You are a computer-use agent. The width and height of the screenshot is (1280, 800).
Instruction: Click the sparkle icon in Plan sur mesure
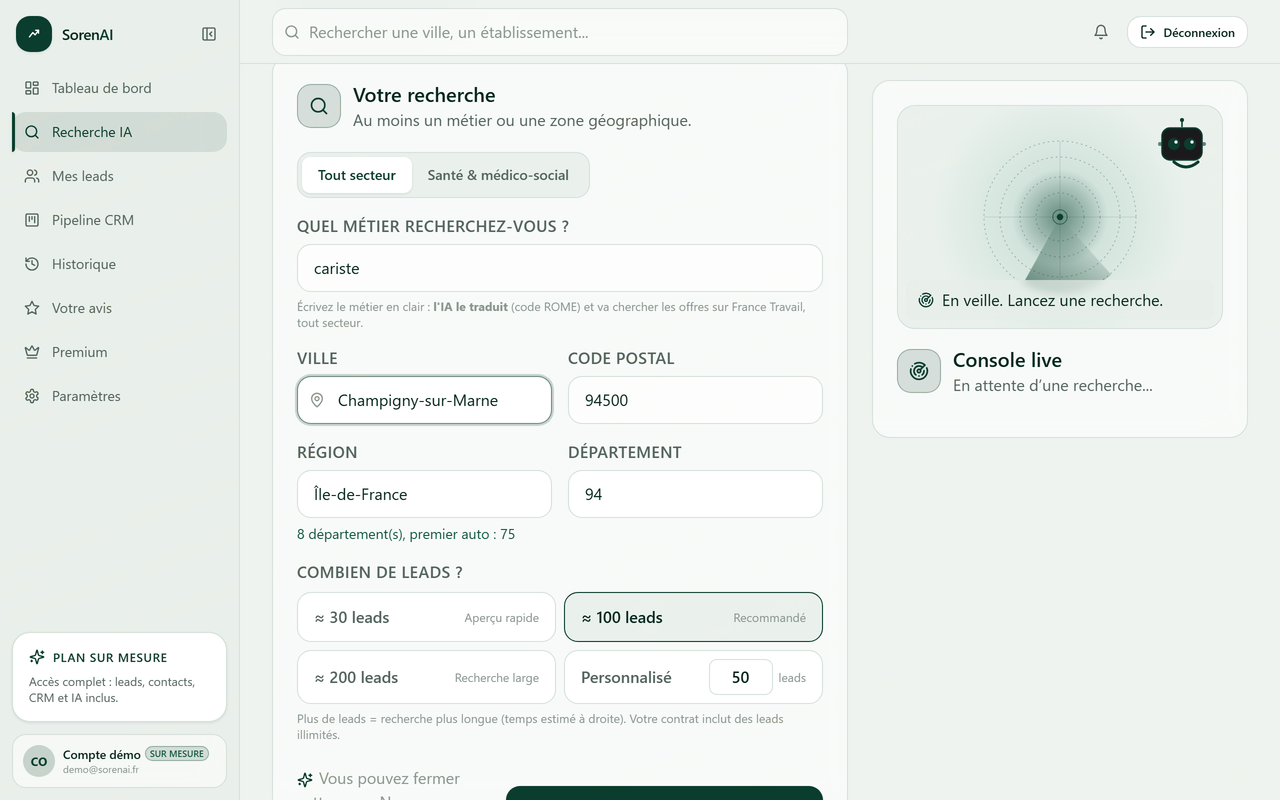pos(37,657)
